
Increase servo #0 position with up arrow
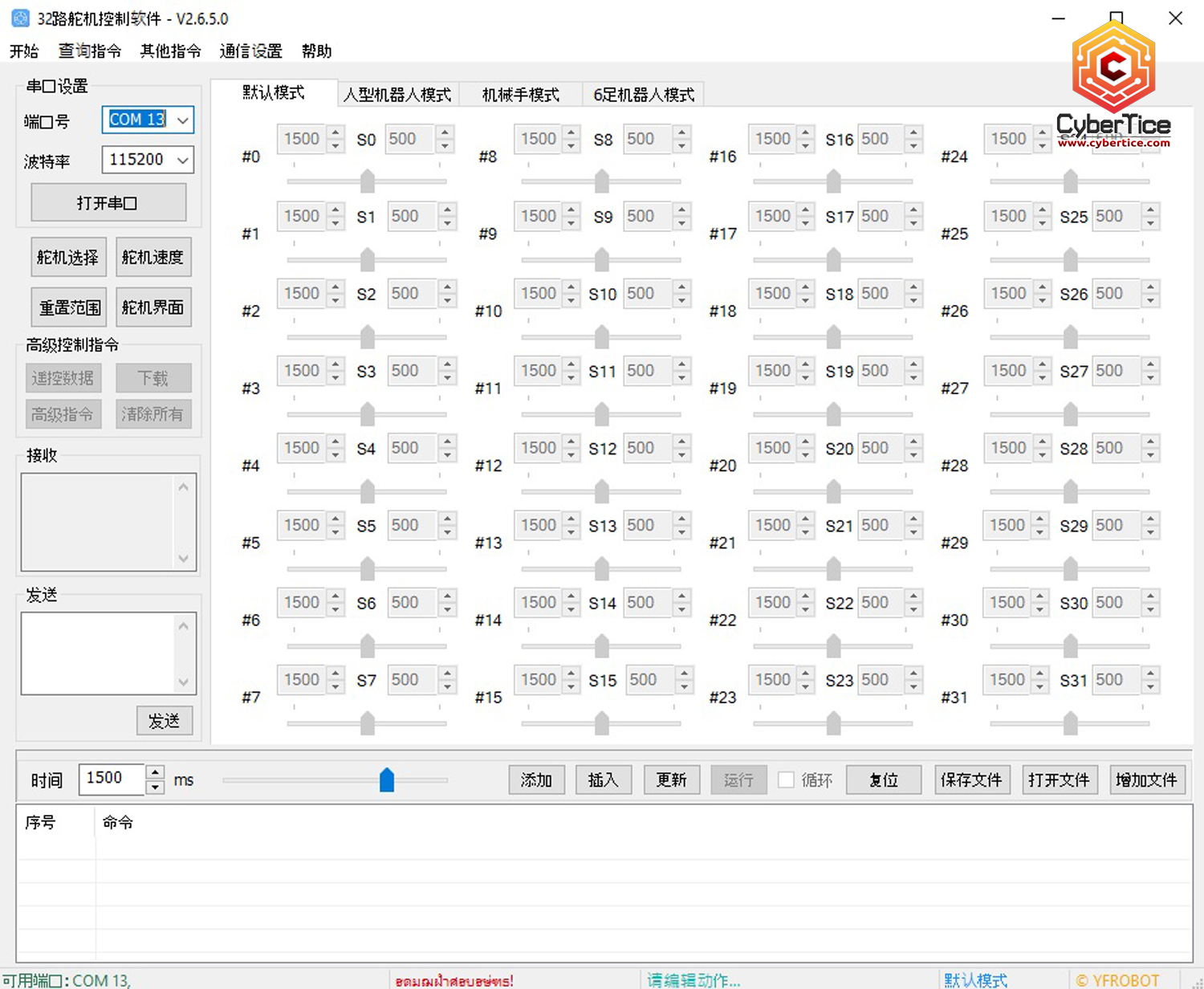click(336, 132)
